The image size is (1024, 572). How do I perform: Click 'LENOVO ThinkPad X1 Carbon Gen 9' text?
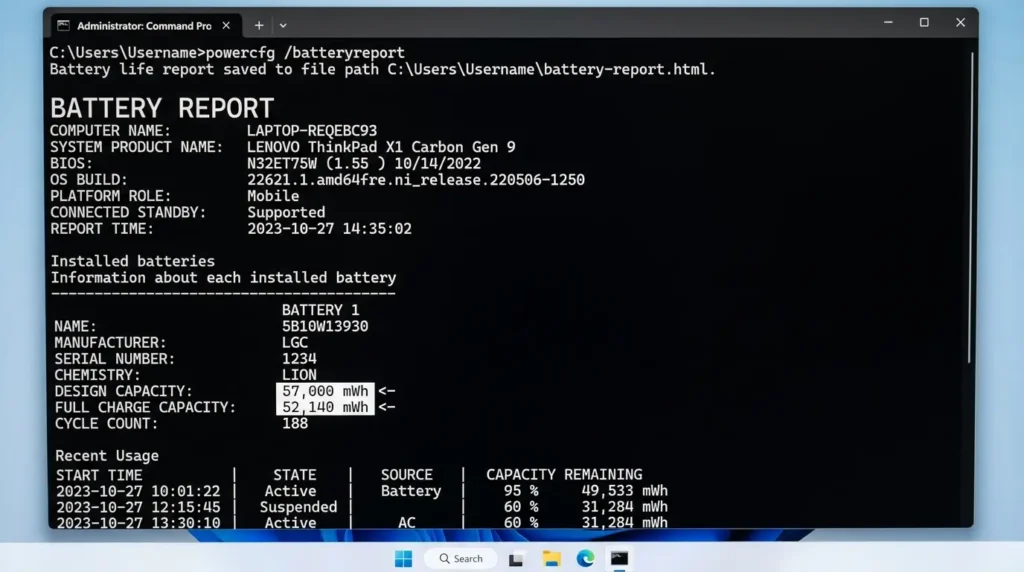coord(381,147)
